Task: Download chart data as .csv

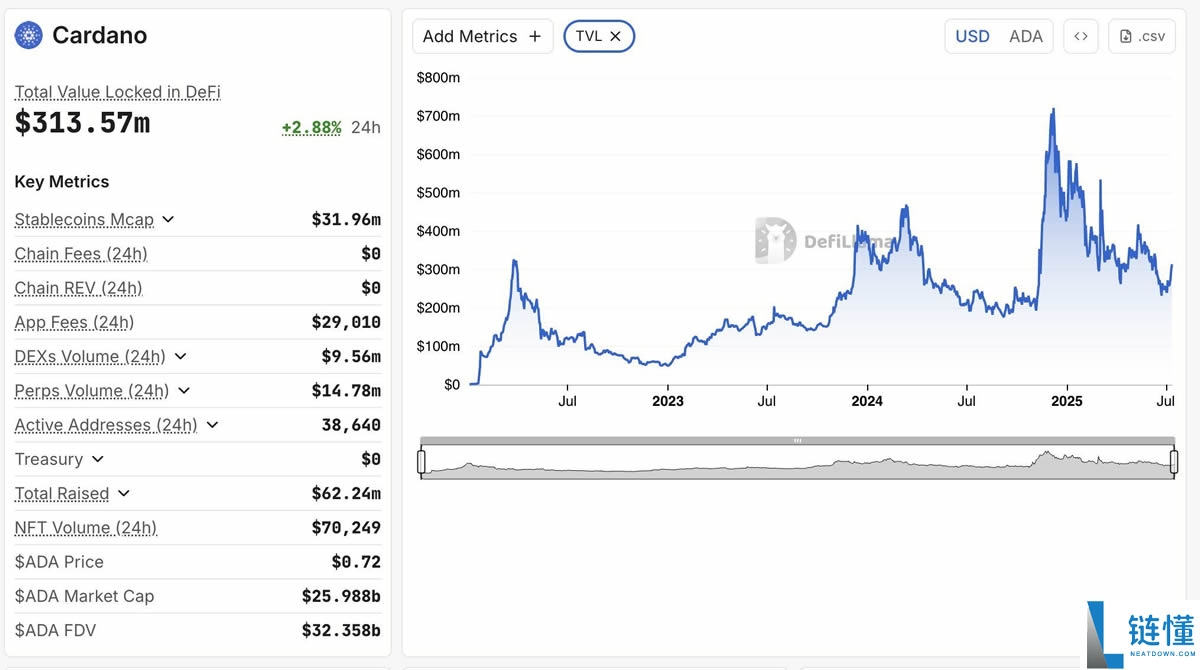Action: [x=1142, y=37]
